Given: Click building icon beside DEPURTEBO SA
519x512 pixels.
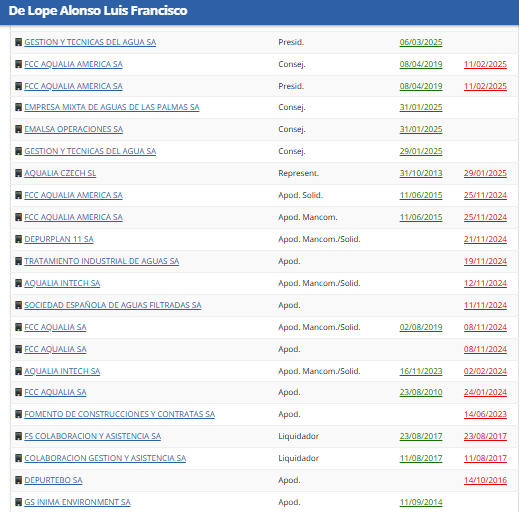Looking at the screenshot, I should click(x=19, y=480).
